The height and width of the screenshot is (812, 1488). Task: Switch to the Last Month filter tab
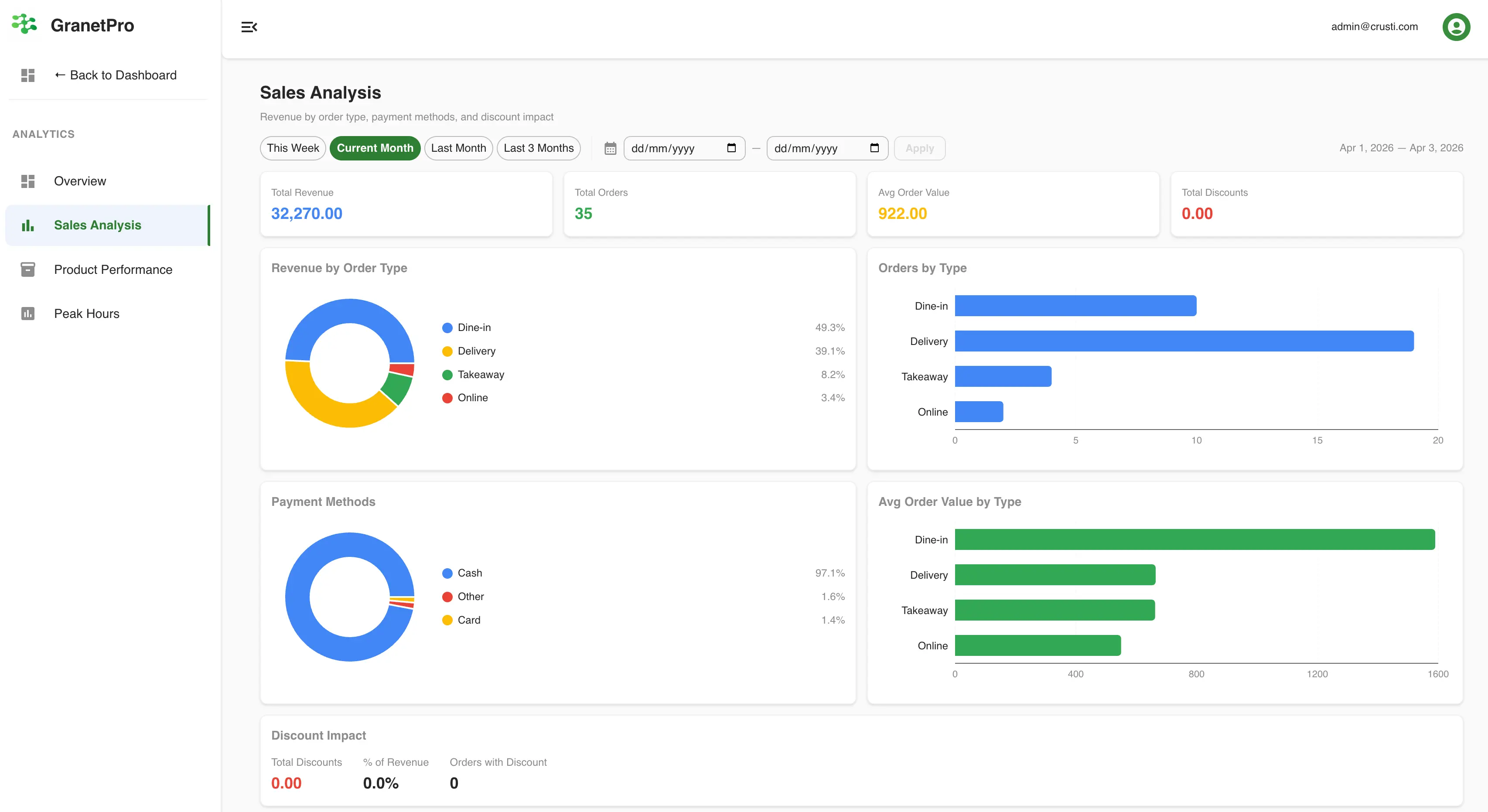(x=458, y=148)
